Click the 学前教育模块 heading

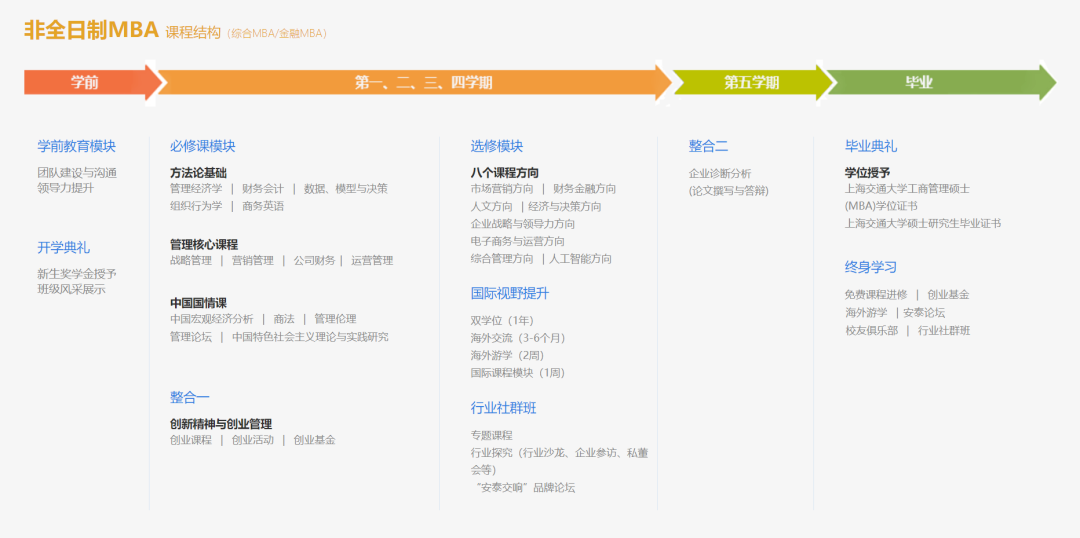click(x=77, y=146)
